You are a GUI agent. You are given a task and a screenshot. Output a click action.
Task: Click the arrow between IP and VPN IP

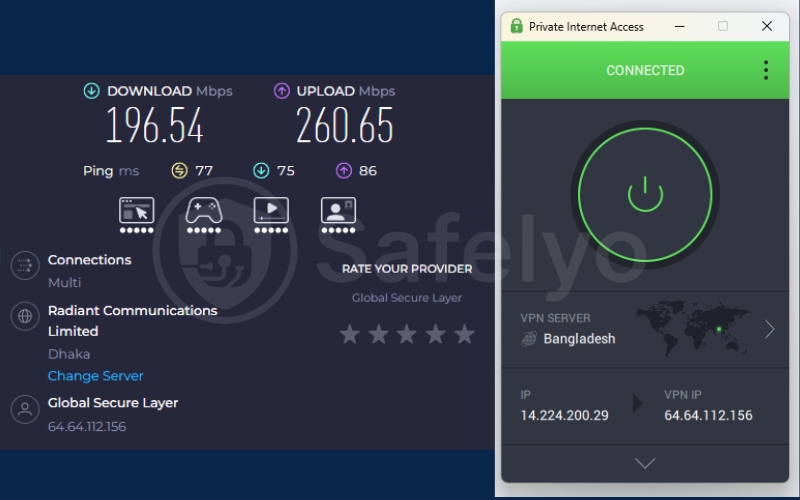637,404
